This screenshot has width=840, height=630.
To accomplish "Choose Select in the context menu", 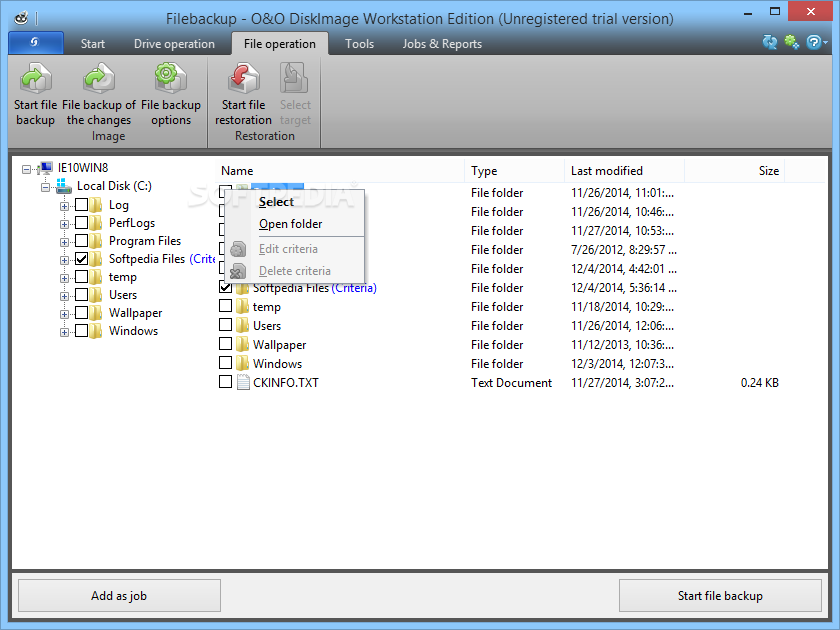I will pyautogui.click(x=295, y=202).
